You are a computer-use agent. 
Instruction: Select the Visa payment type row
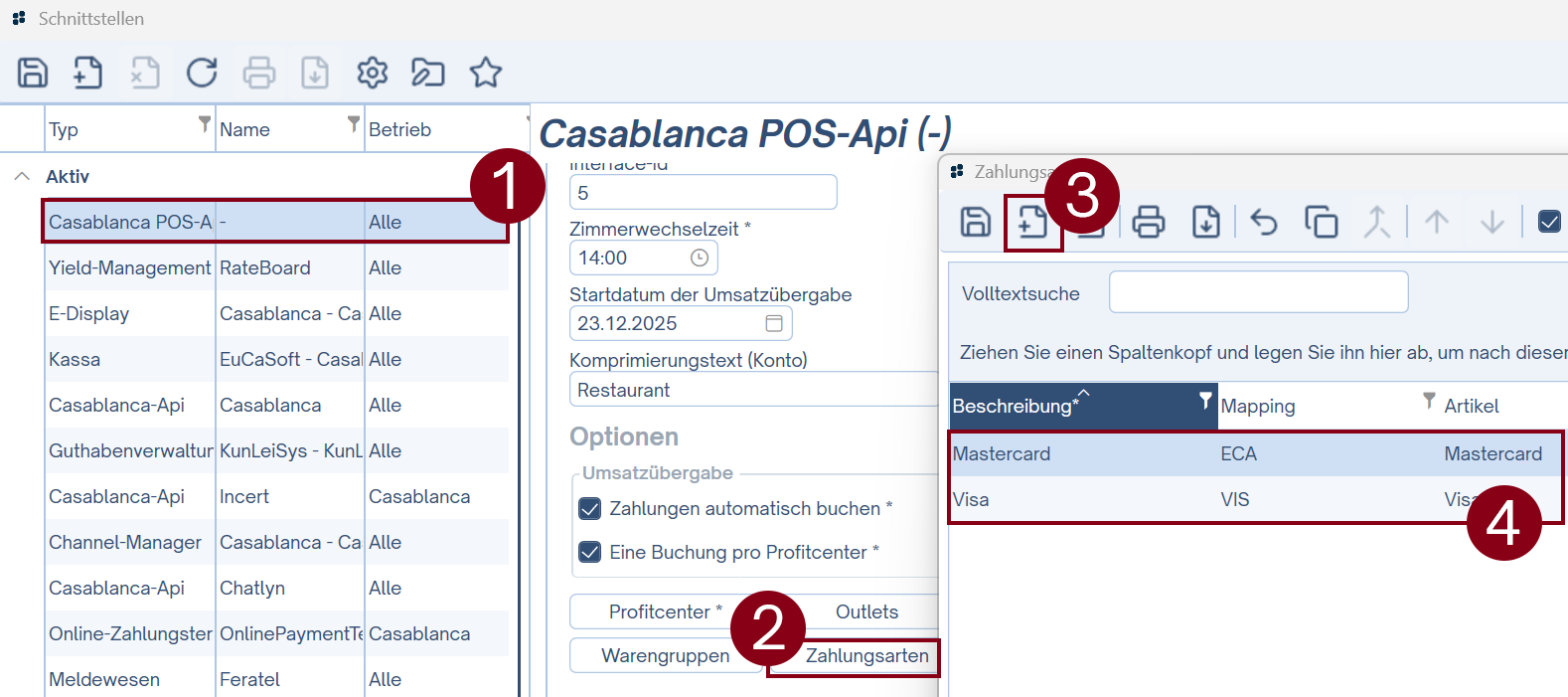point(1257,499)
